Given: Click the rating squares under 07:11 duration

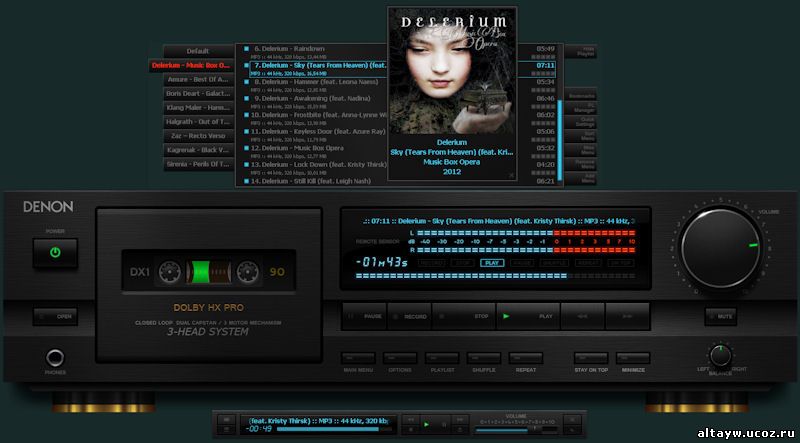Looking at the screenshot, I should click(543, 73).
